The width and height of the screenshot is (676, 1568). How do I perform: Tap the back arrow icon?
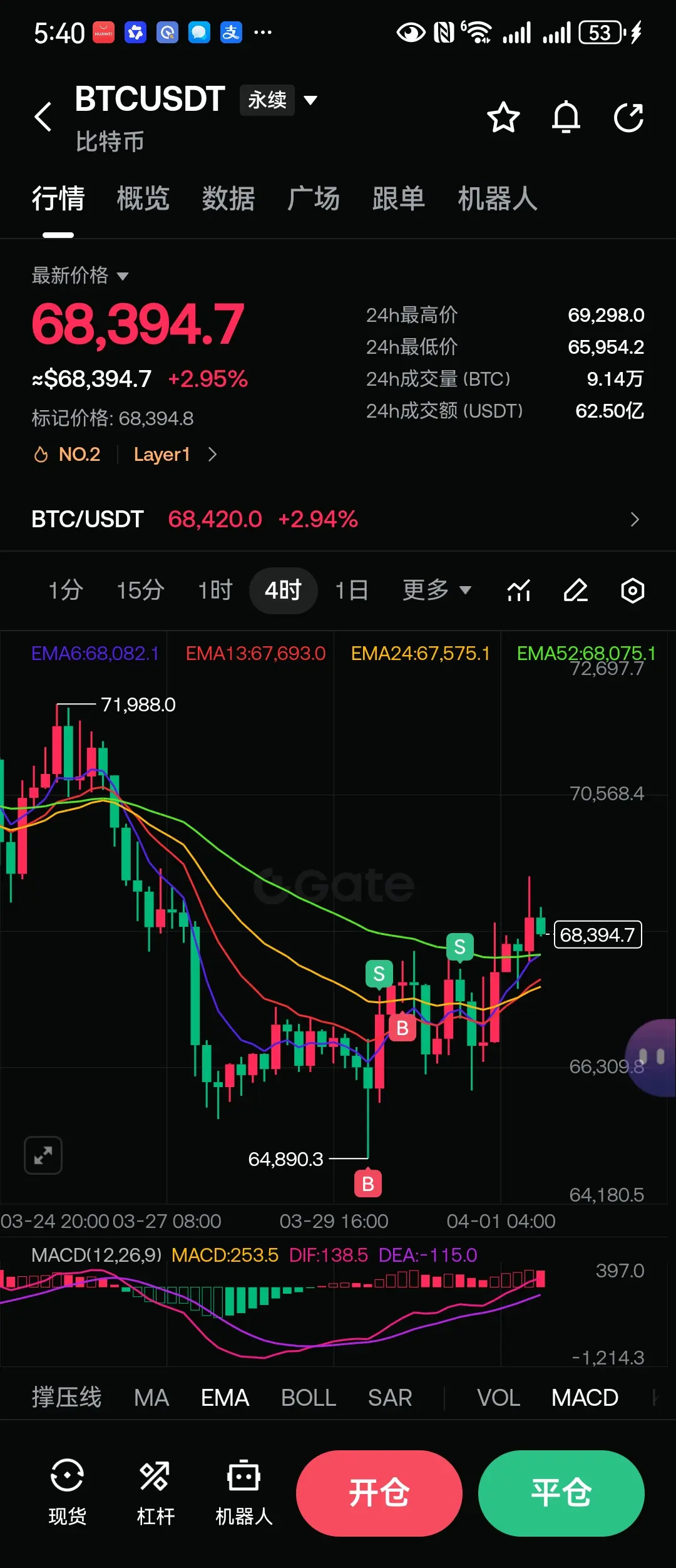[x=43, y=116]
